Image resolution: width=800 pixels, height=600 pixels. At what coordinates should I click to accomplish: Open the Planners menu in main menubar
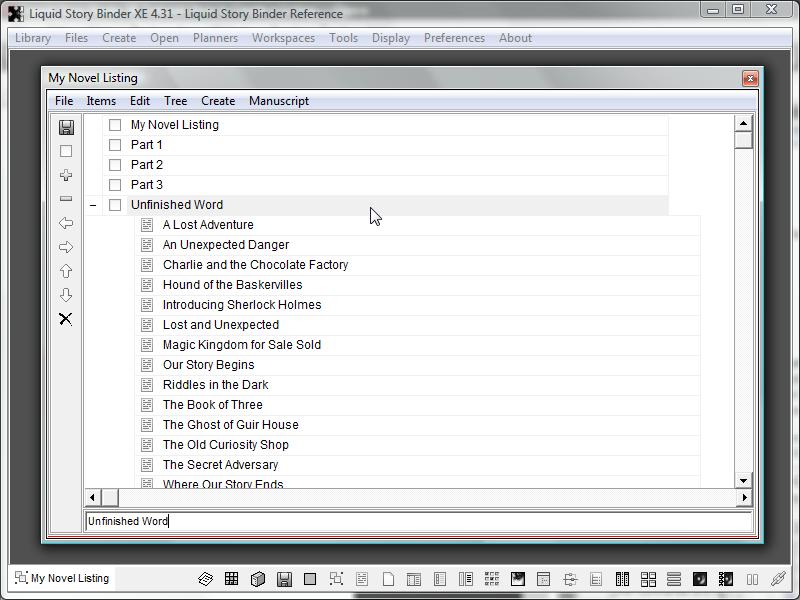pyautogui.click(x=215, y=38)
